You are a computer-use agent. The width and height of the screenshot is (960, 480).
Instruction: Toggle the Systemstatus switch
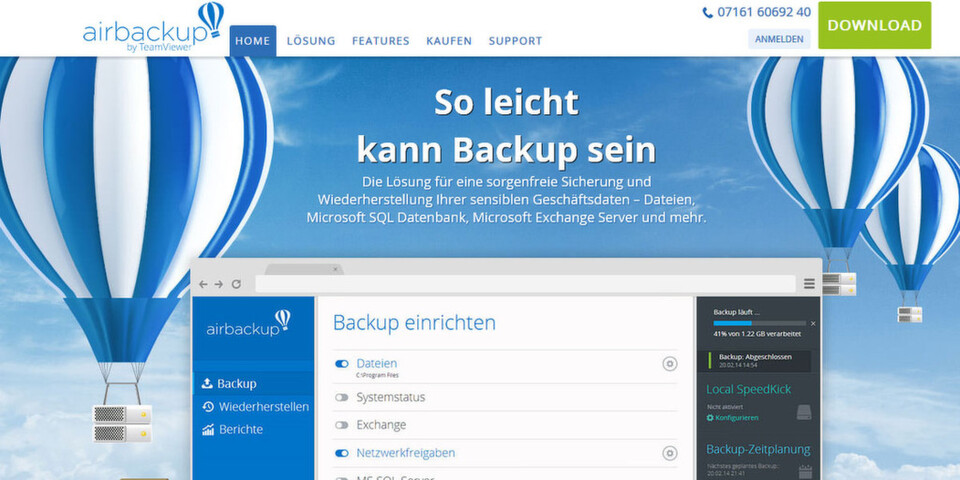[x=342, y=398]
